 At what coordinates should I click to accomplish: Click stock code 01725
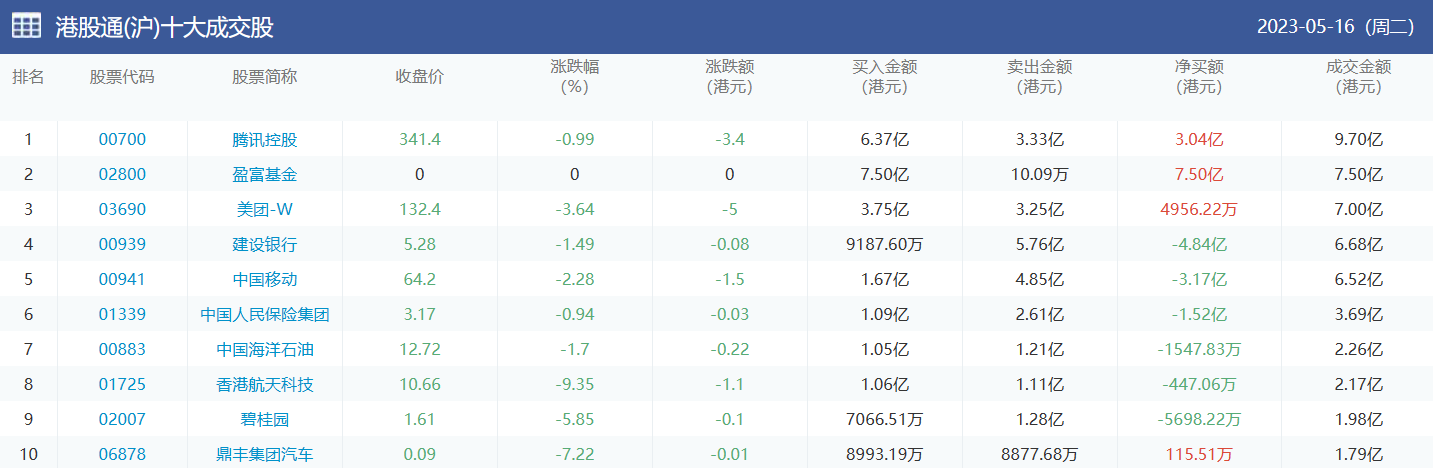tap(122, 384)
